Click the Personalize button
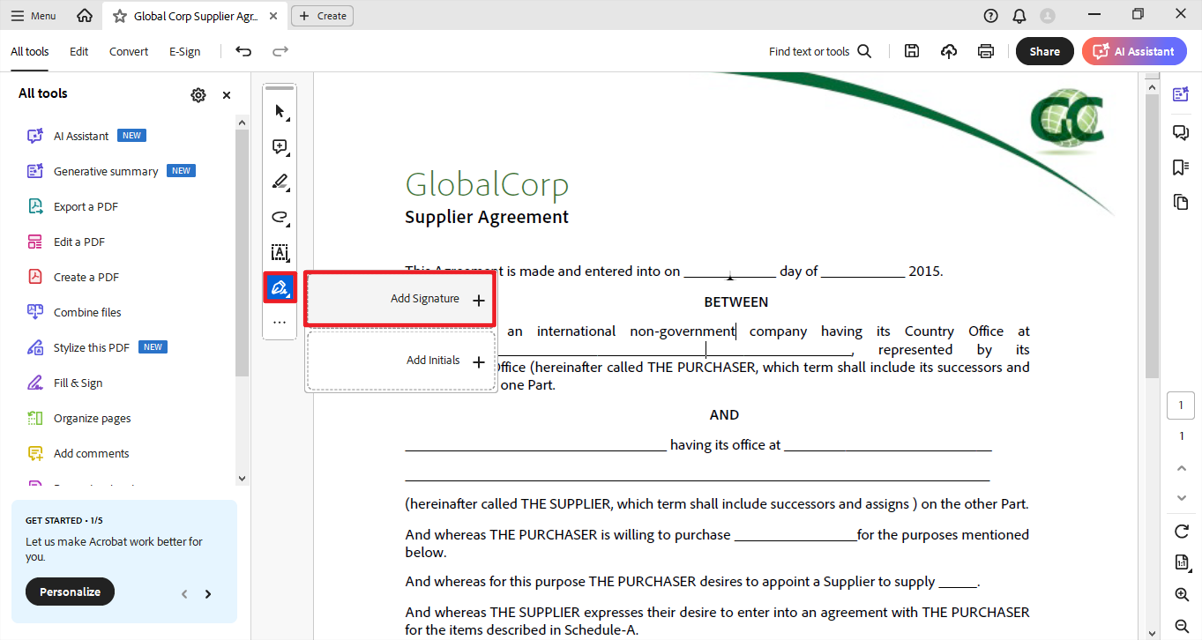This screenshot has height=640, width=1202. pyautogui.click(x=70, y=592)
